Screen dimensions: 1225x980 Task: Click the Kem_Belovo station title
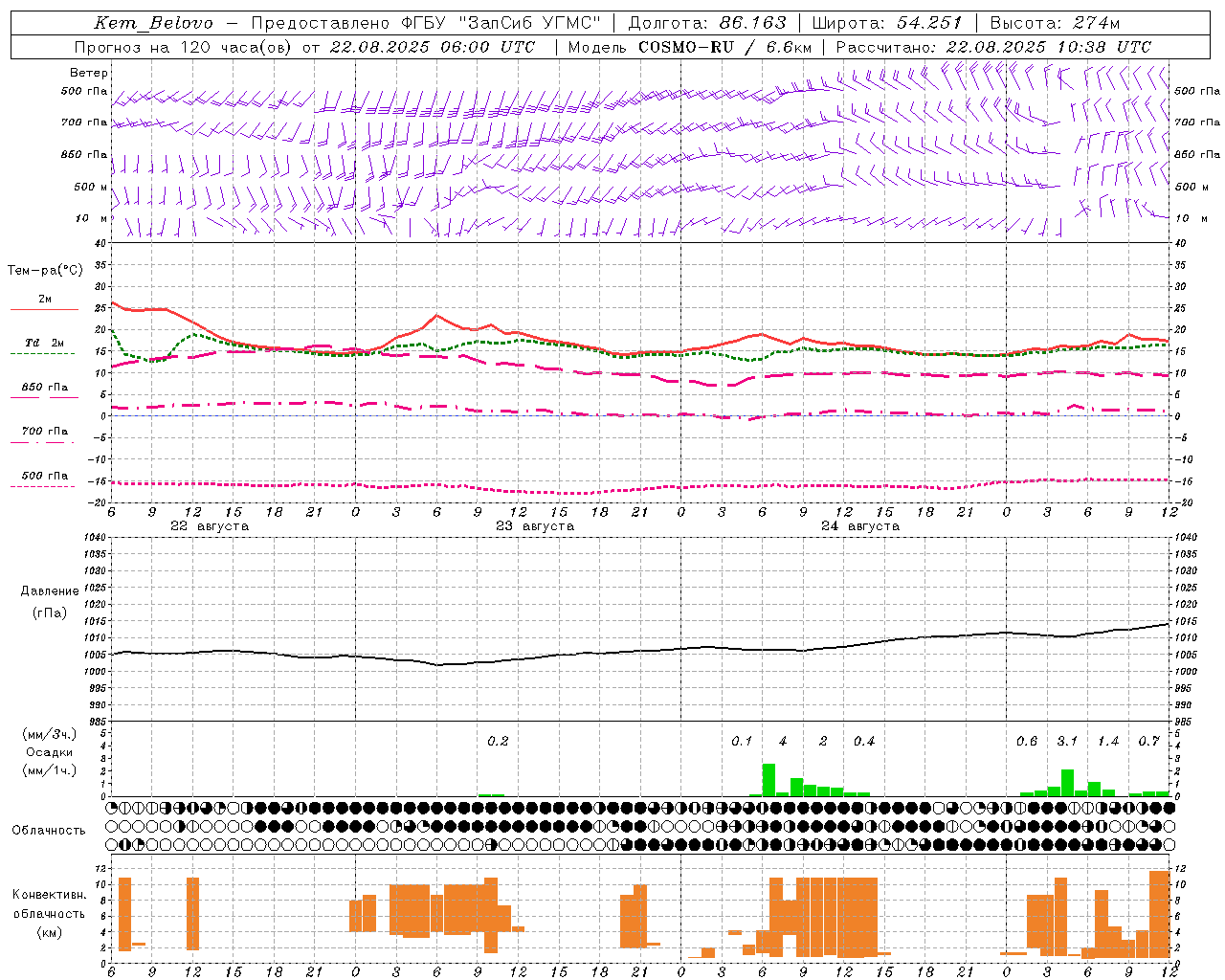[153, 23]
